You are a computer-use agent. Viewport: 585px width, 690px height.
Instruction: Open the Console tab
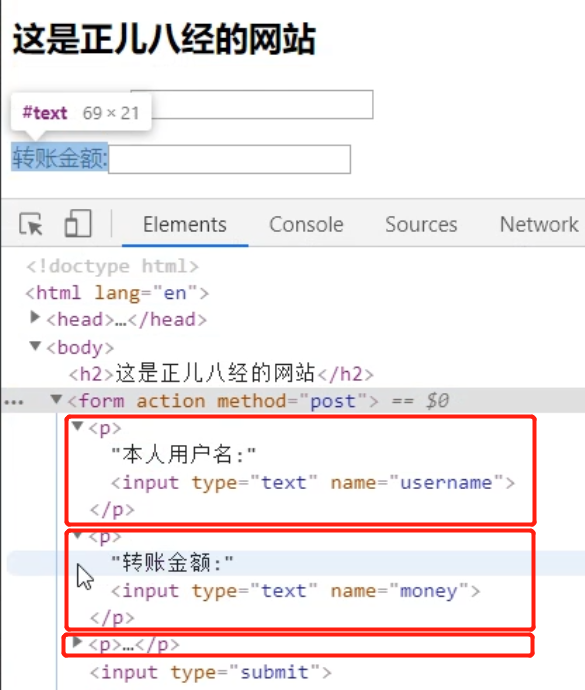[x=306, y=224]
